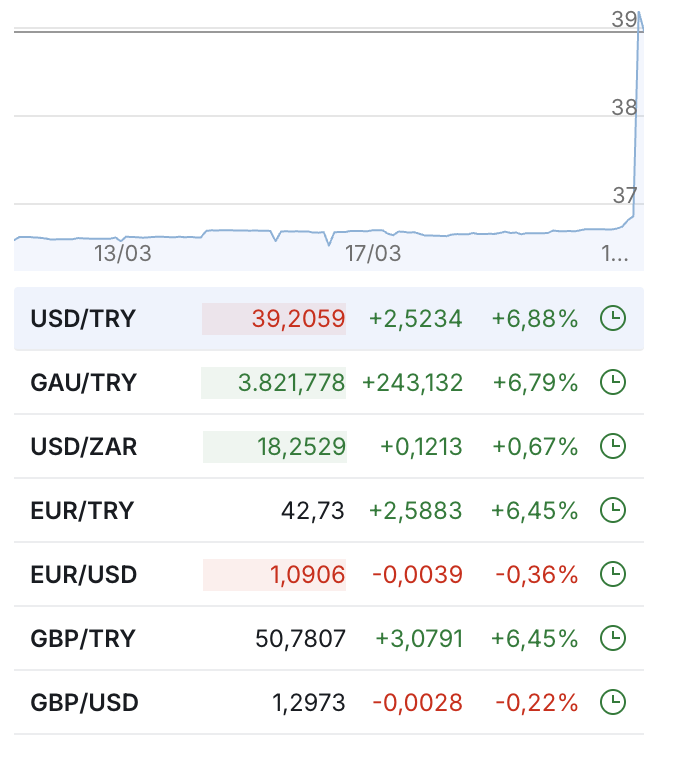This screenshot has width=676, height=772.
Task: Open the EUR/TRY pair
Action: click(x=82, y=511)
